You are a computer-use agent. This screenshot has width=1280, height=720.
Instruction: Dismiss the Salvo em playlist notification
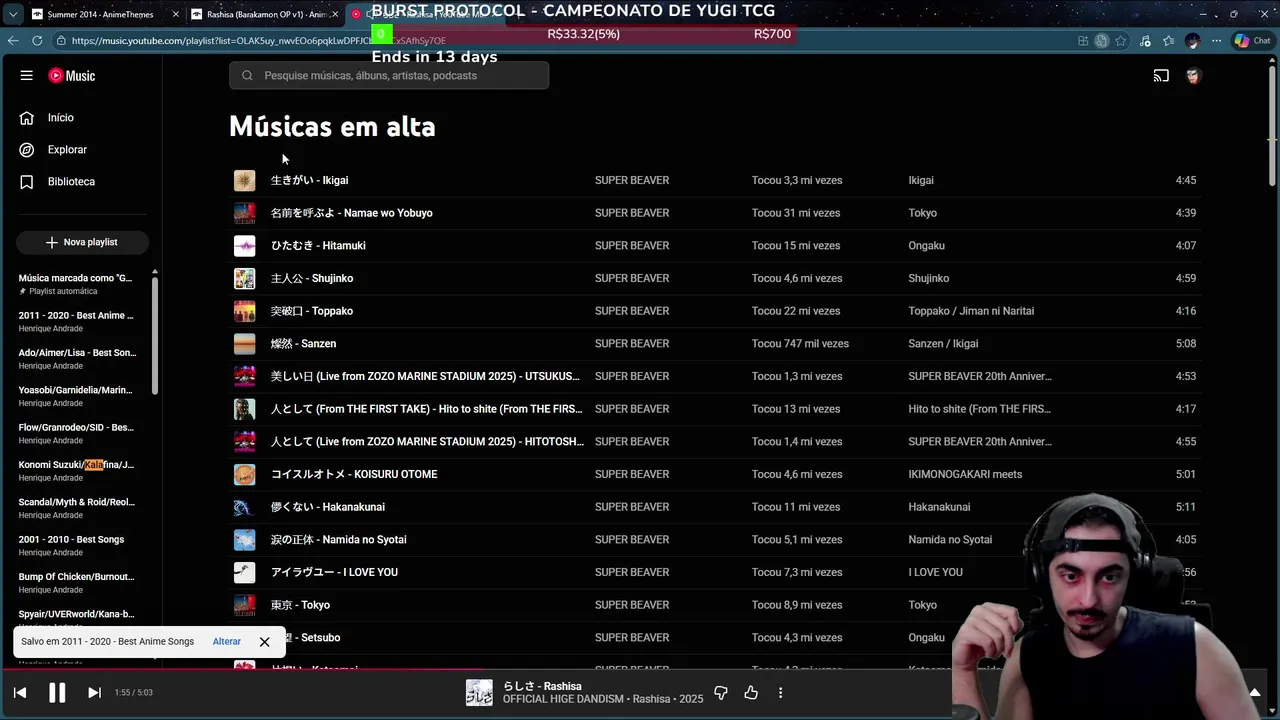coord(264,641)
